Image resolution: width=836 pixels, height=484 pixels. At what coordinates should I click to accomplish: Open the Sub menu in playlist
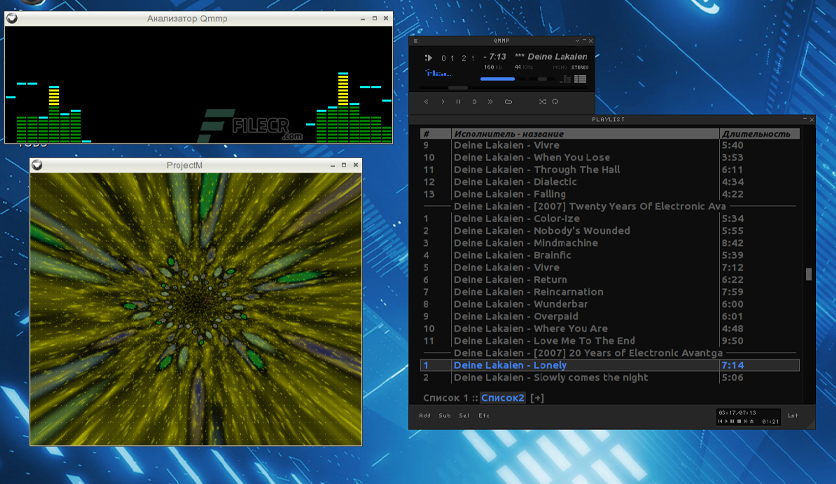(x=445, y=415)
